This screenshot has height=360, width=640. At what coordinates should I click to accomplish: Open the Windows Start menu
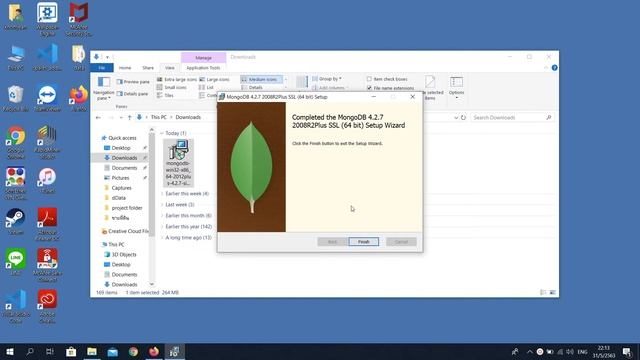(x=10, y=351)
